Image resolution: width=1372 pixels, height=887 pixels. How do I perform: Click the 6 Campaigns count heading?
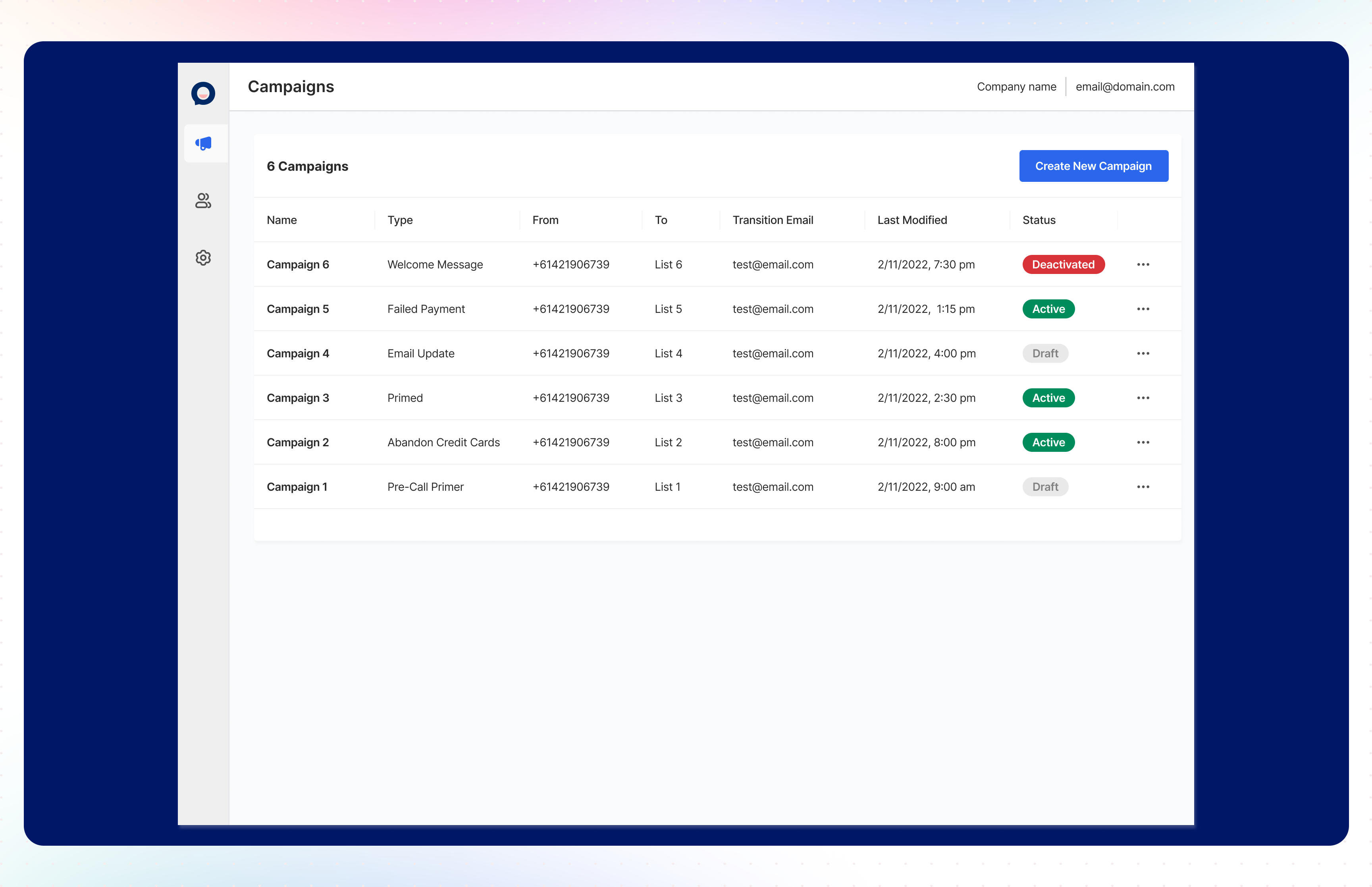coord(307,166)
